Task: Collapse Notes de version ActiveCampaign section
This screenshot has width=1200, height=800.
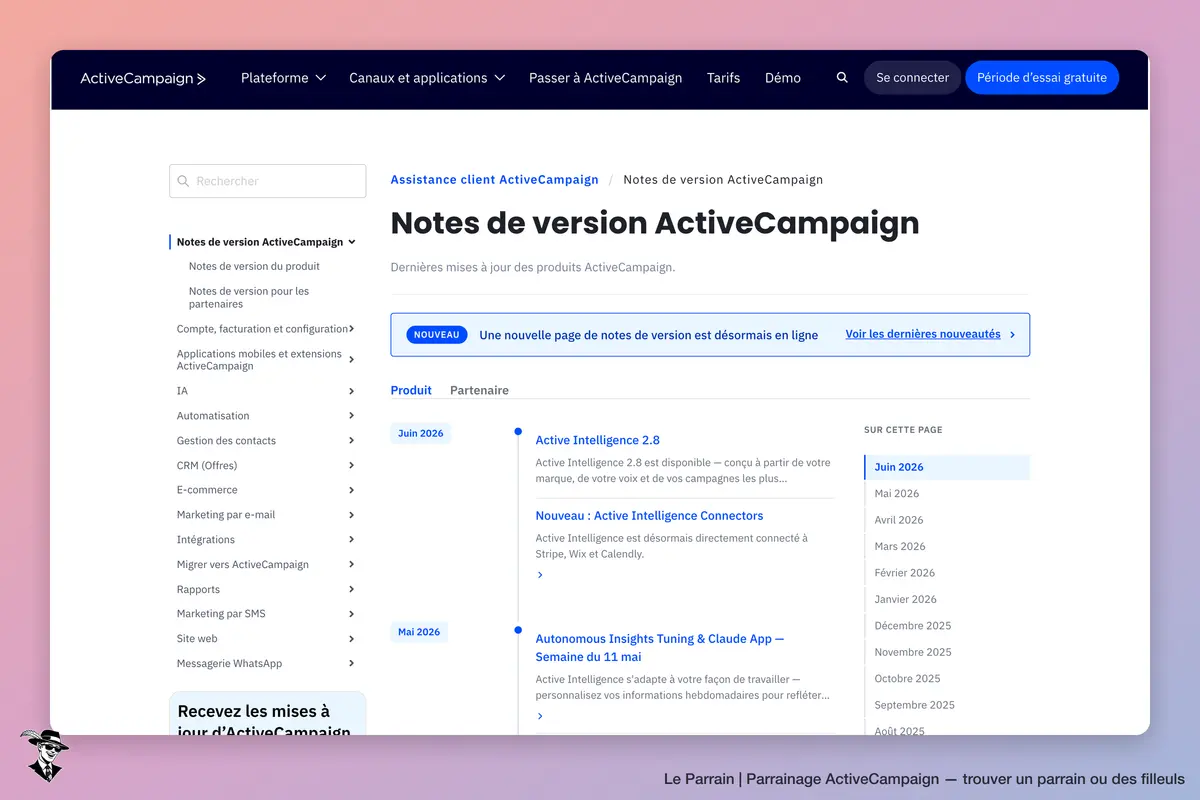Action: [x=352, y=242]
